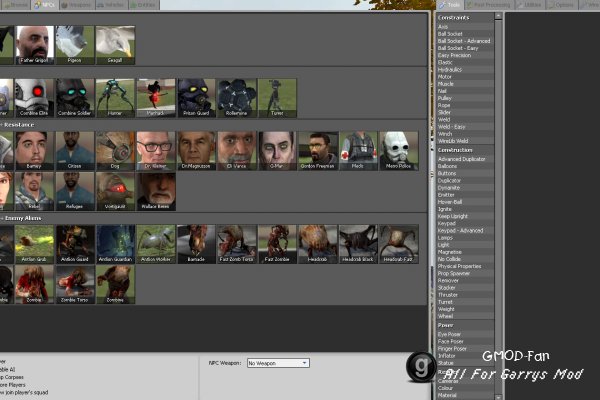Image resolution: width=600 pixels, height=400 pixels.
Task: Choose the Hydraulics tool
Action: pos(465,70)
